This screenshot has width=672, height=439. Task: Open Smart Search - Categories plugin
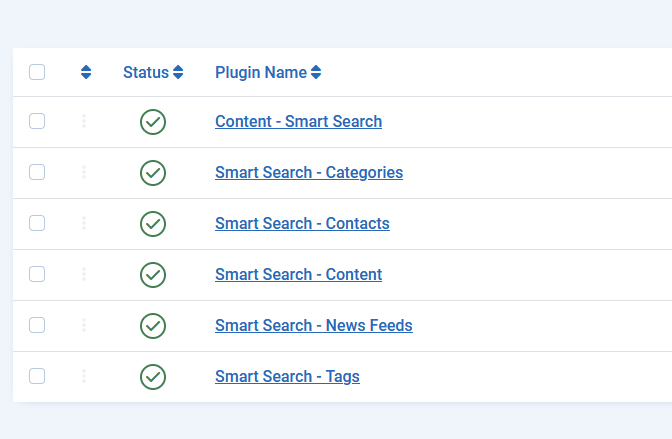point(308,173)
